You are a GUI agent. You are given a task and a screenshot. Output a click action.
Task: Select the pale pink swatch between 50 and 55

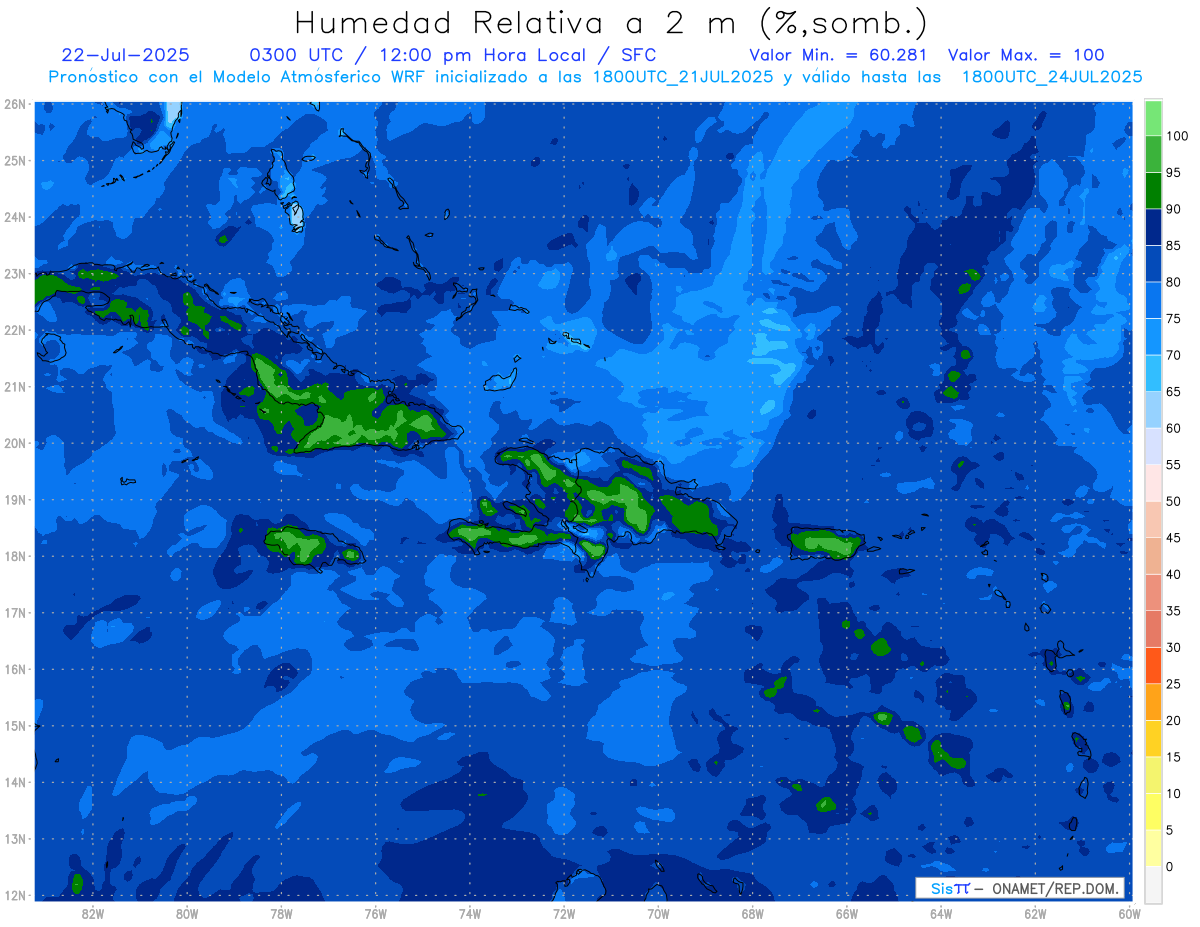(1153, 483)
